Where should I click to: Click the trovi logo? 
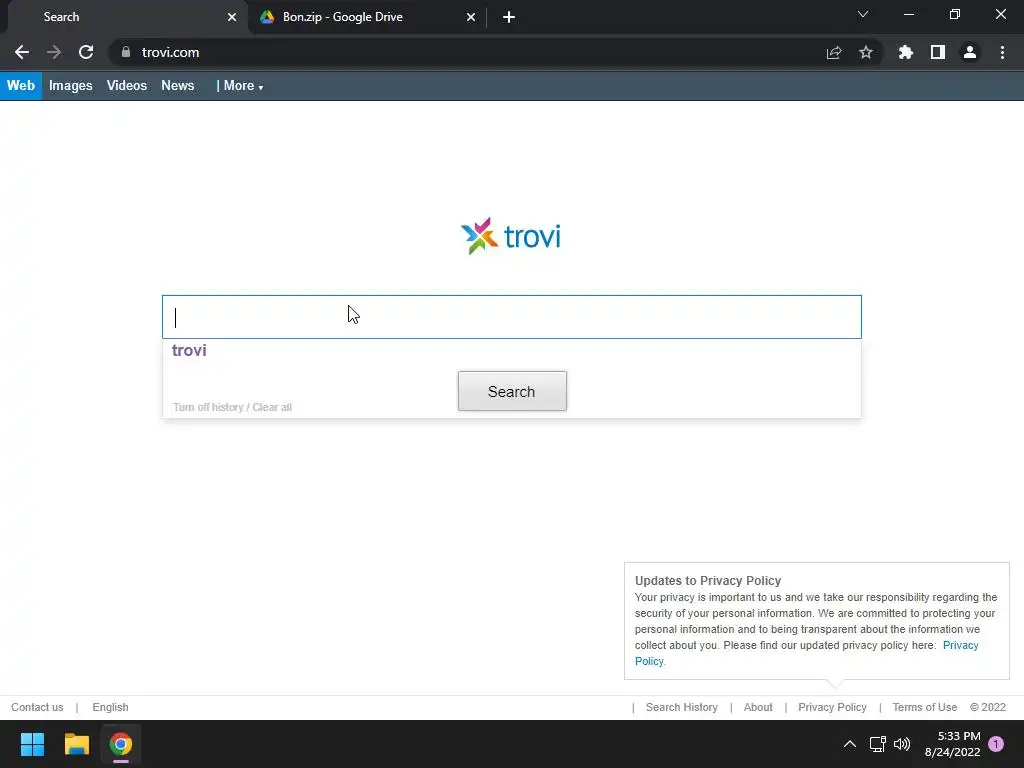511,236
